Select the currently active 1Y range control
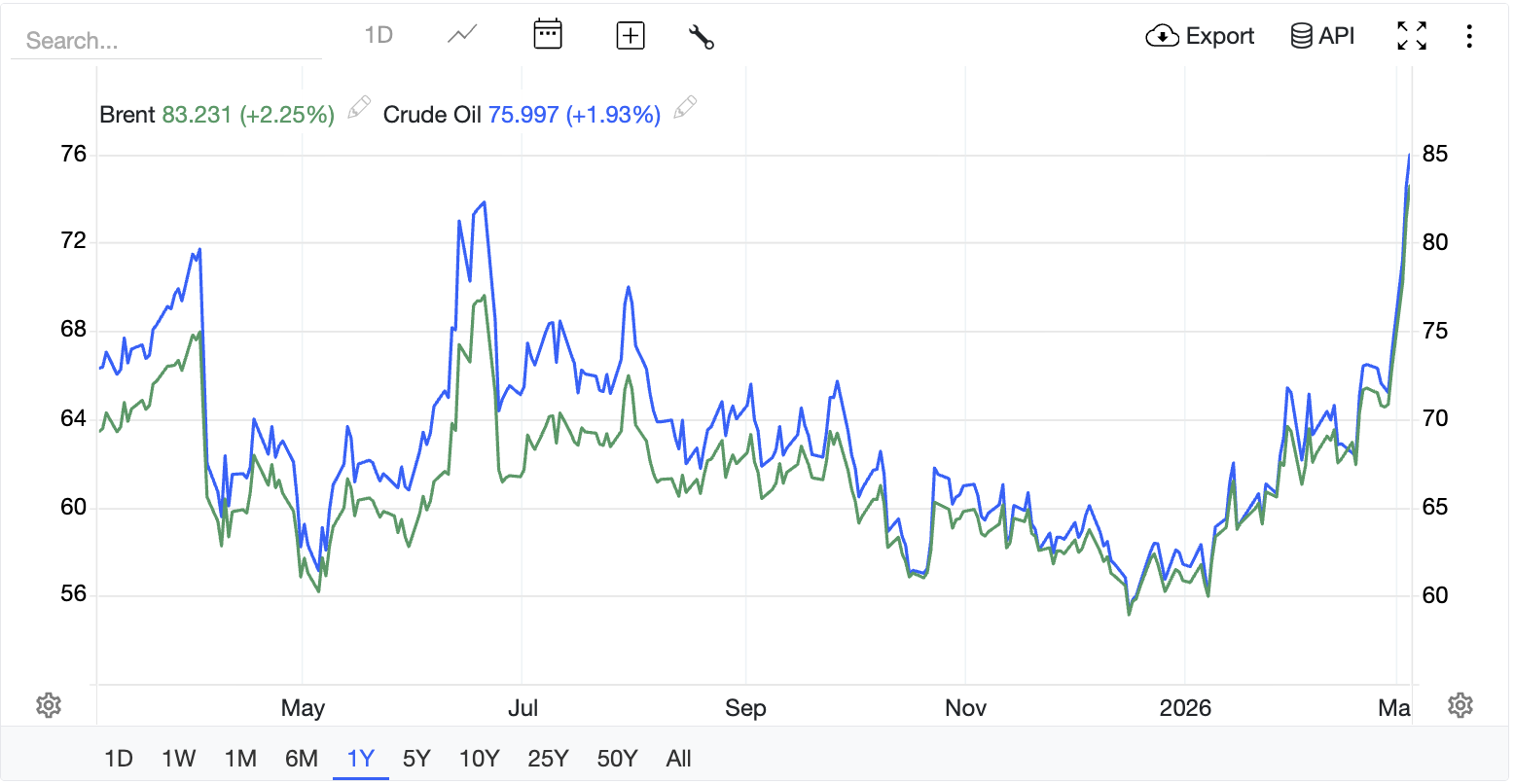 [x=361, y=759]
